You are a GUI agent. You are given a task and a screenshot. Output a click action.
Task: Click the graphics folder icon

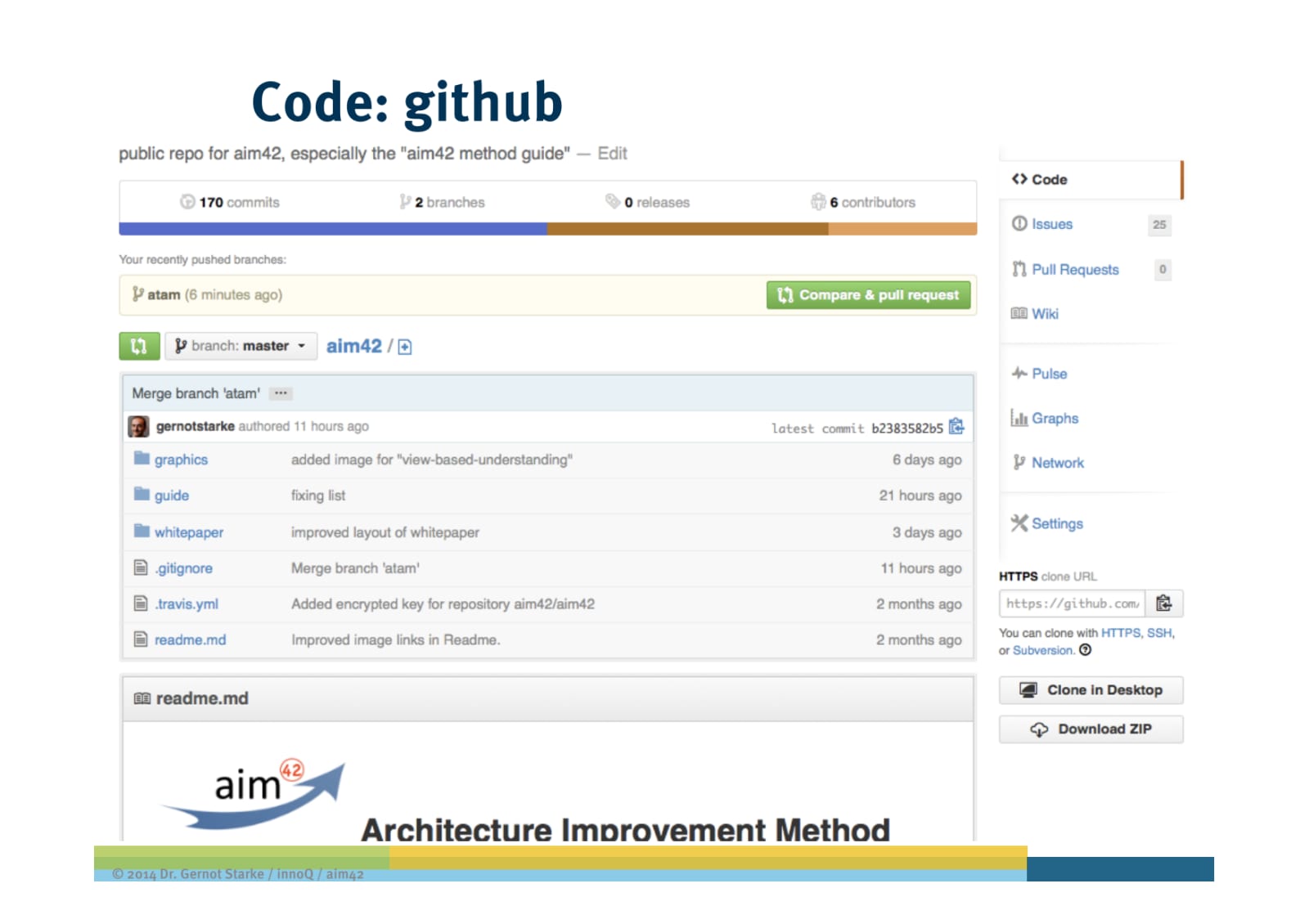tap(142, 458)
